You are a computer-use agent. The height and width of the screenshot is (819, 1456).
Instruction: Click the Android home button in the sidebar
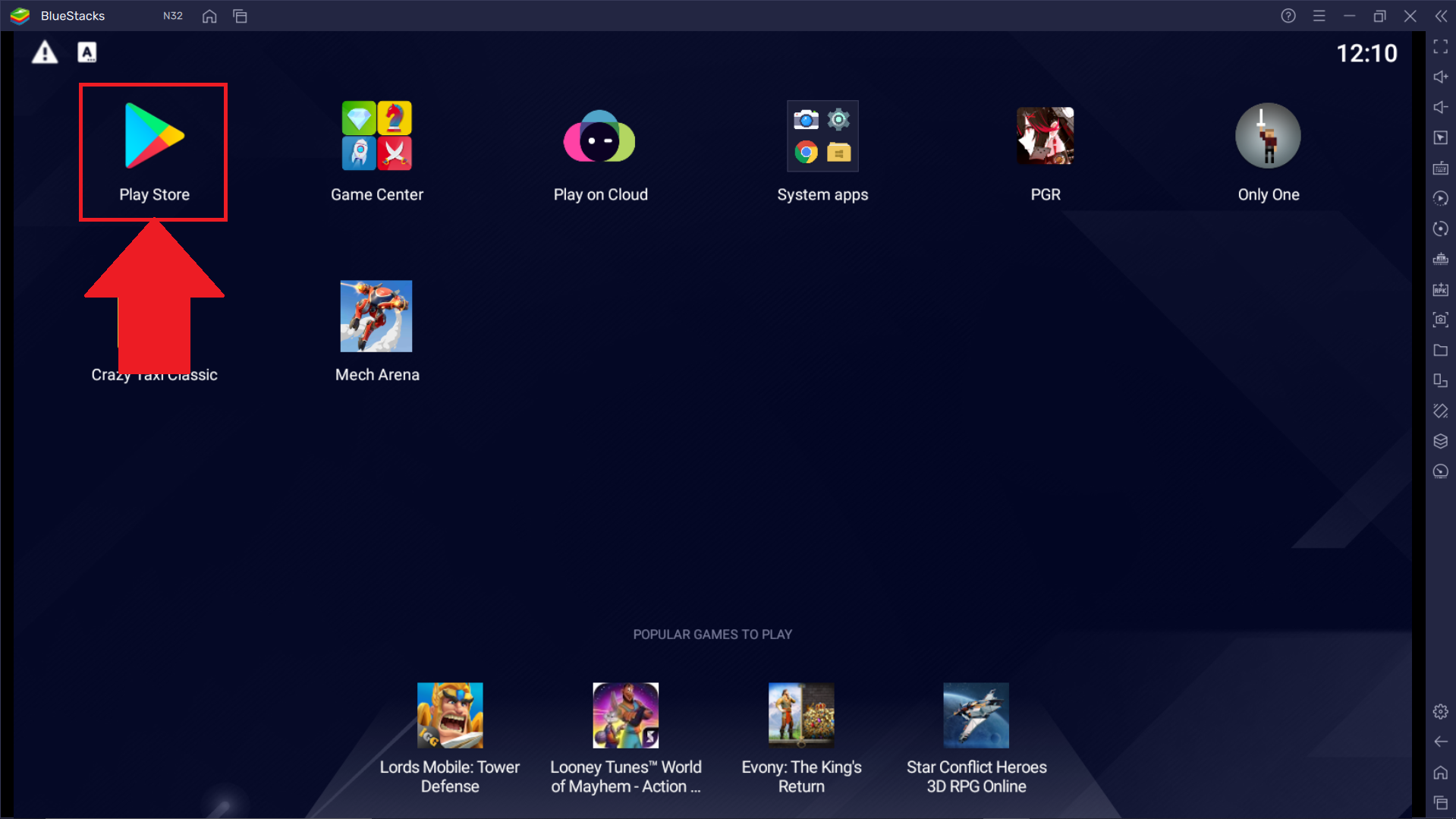click(1441, 773)
